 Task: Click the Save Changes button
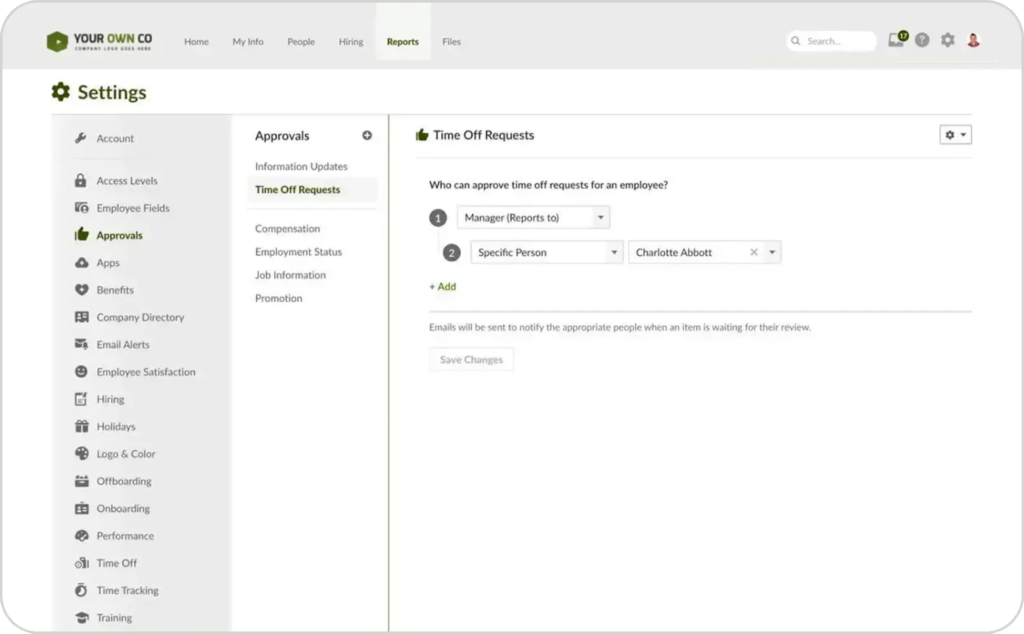471,360
